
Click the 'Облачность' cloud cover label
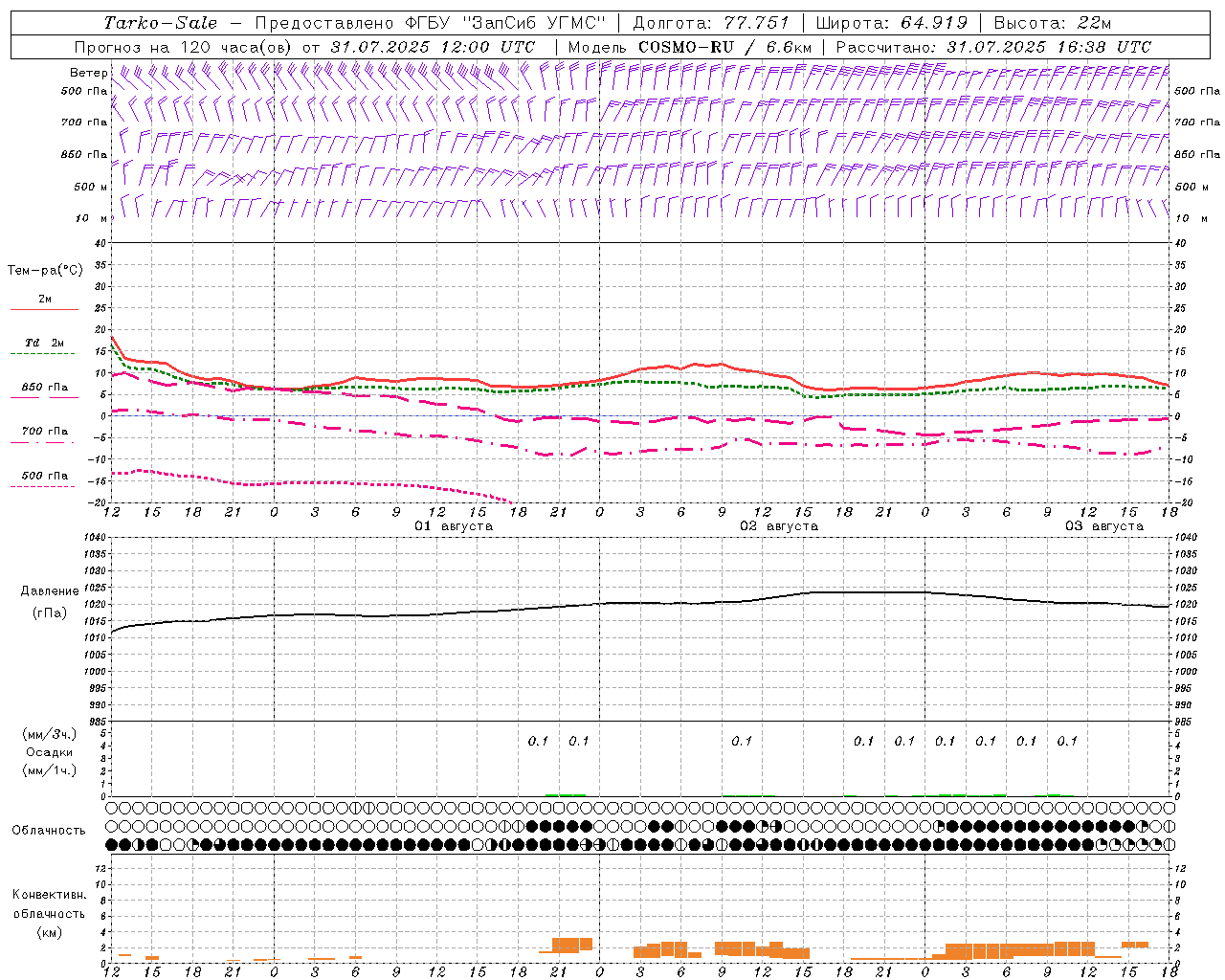pyautogui.click(x=49, y=831)
